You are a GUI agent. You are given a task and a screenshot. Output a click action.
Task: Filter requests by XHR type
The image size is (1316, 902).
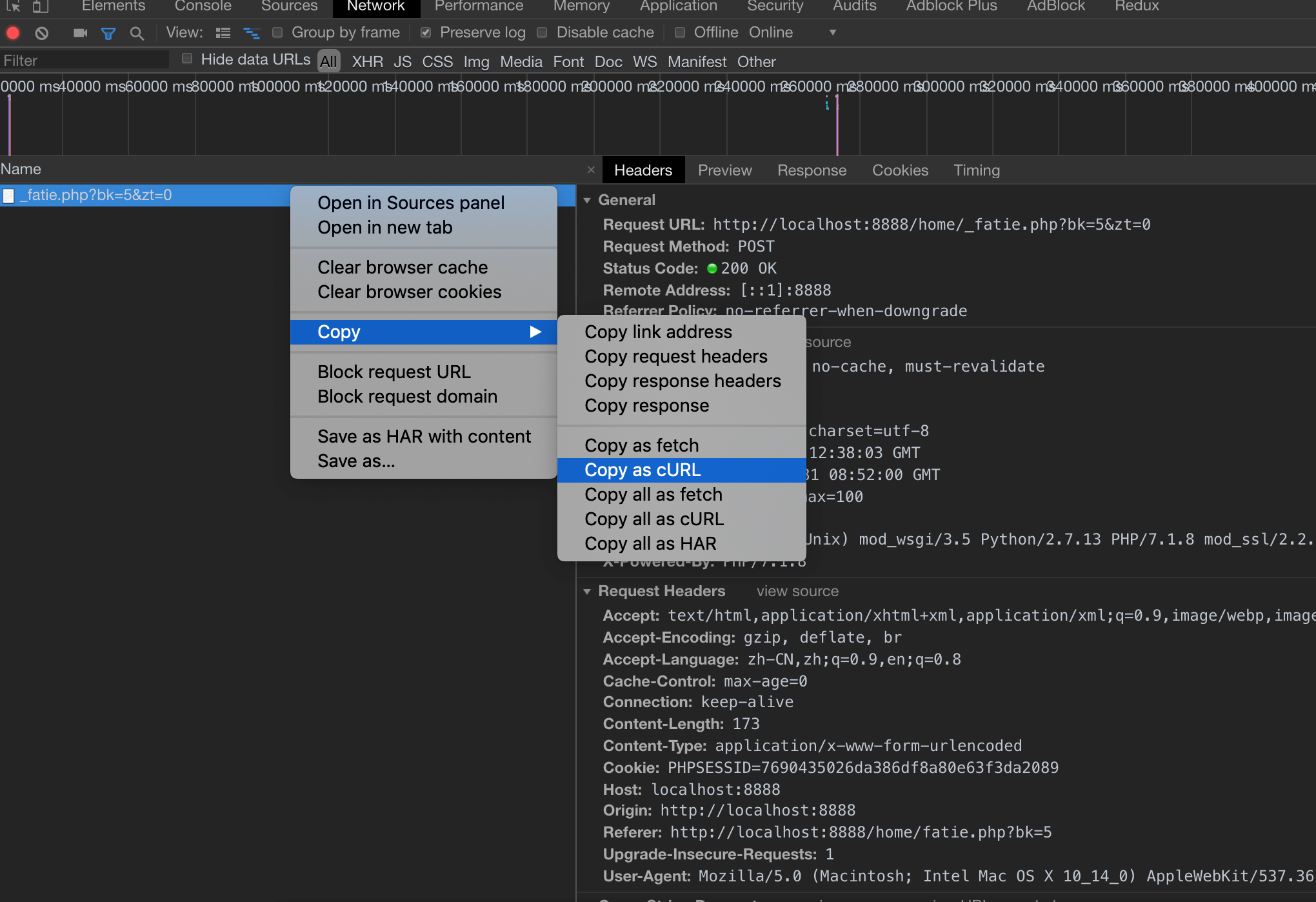tap(367, 62)
